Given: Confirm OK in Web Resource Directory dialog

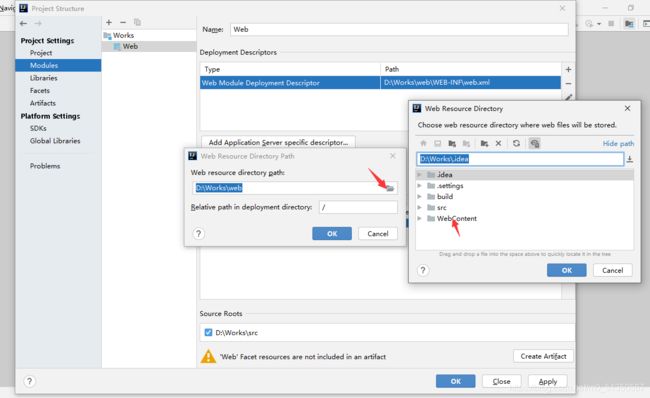Looking at the screenshot, I should (x=567, y=270).
